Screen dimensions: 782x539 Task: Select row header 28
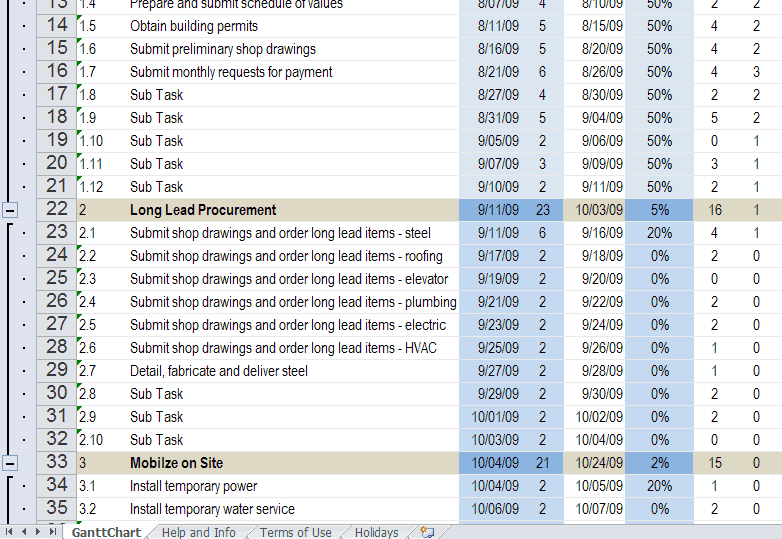pos(57,348)
